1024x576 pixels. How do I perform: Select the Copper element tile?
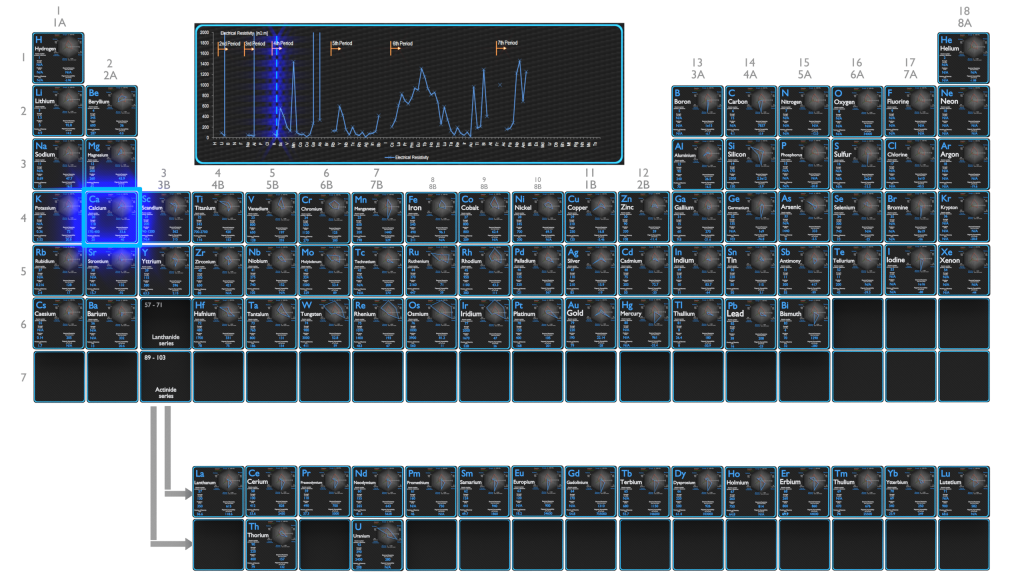(591, 217)
